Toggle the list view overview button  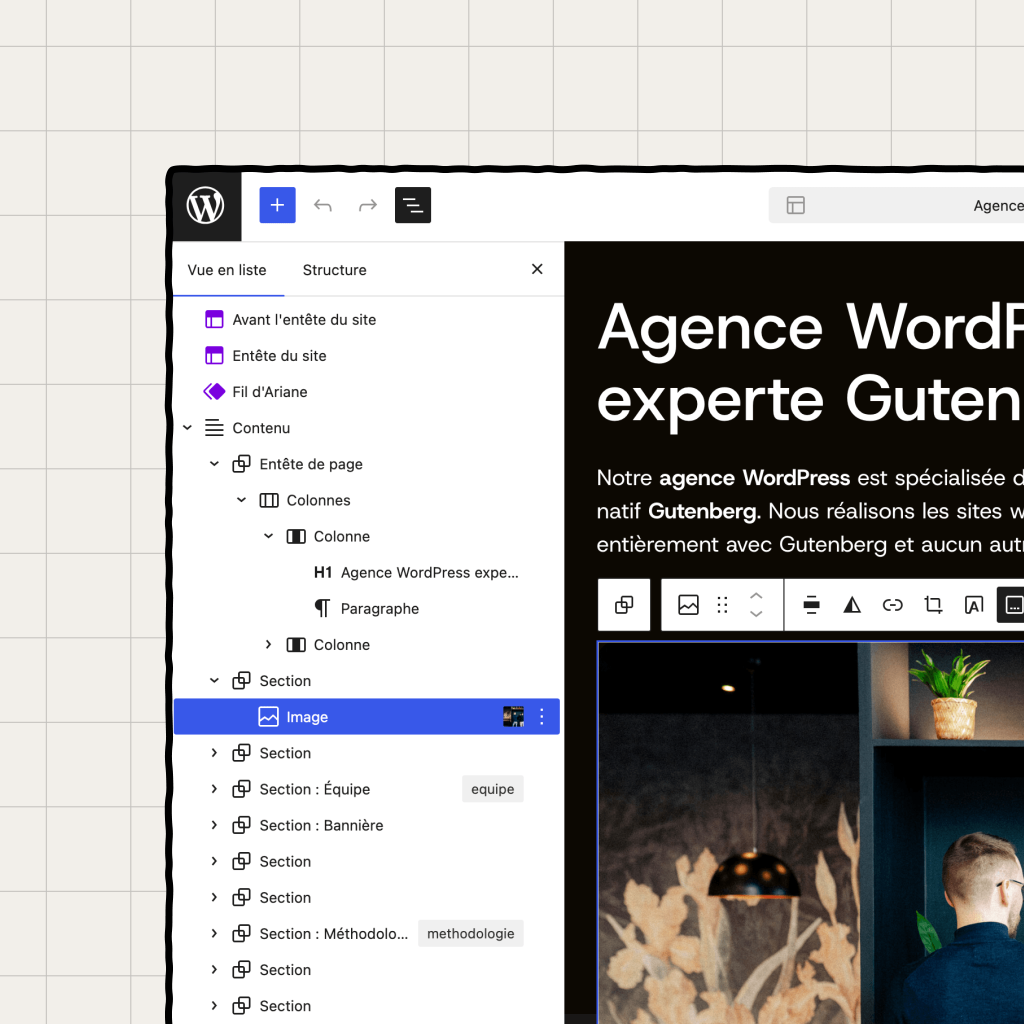click(x=413, y=205)
